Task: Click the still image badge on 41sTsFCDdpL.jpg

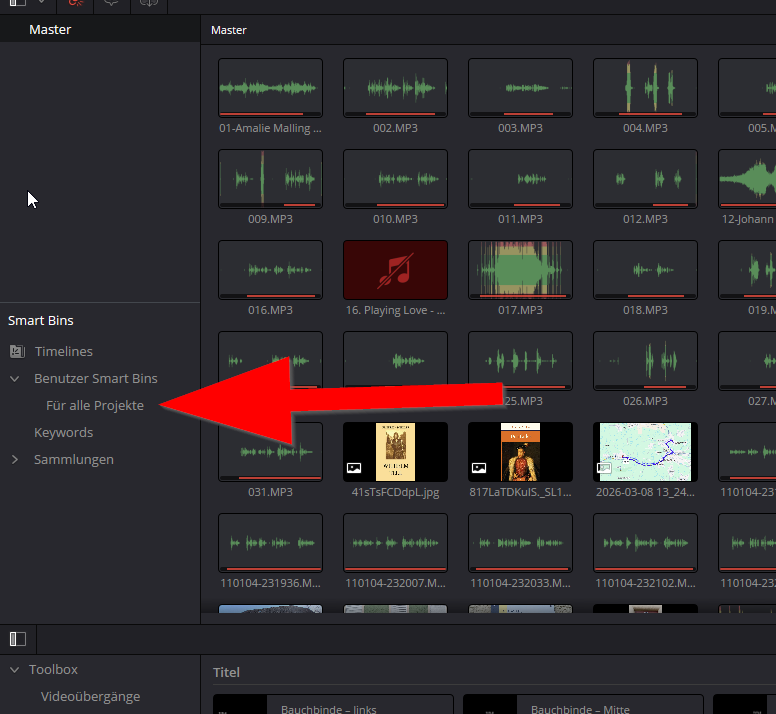Action: [354, 467]
